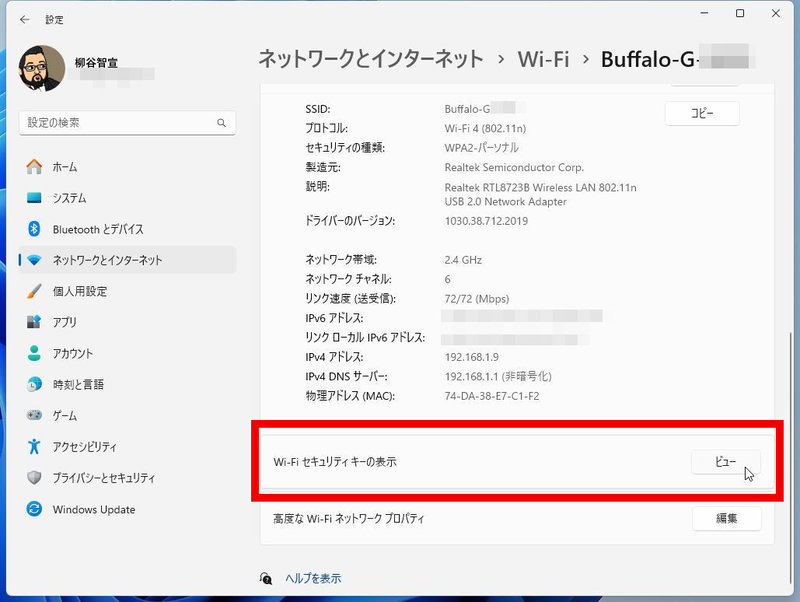Select the MAC address 74-DA-38-E7-C1-F2

(492, 396)
